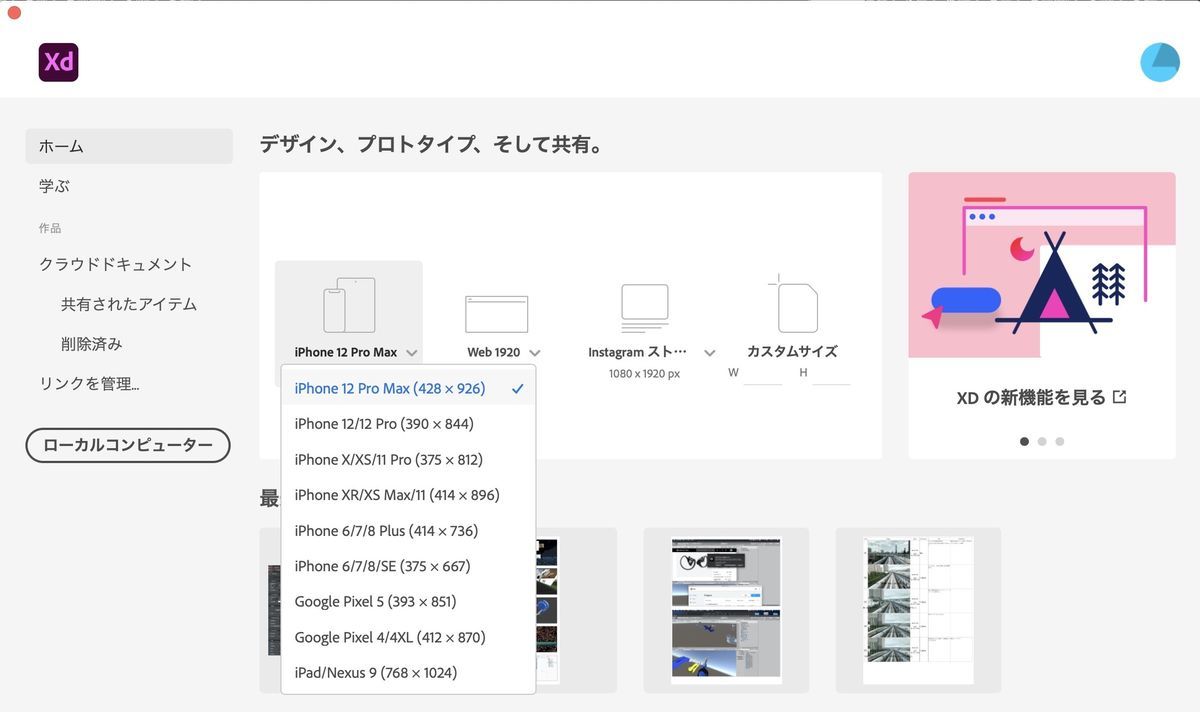This screenshot has height=712, width=1200.
Task: Open recent file thumbnail with 3D editor screenshots
Action: pos(726,610)
